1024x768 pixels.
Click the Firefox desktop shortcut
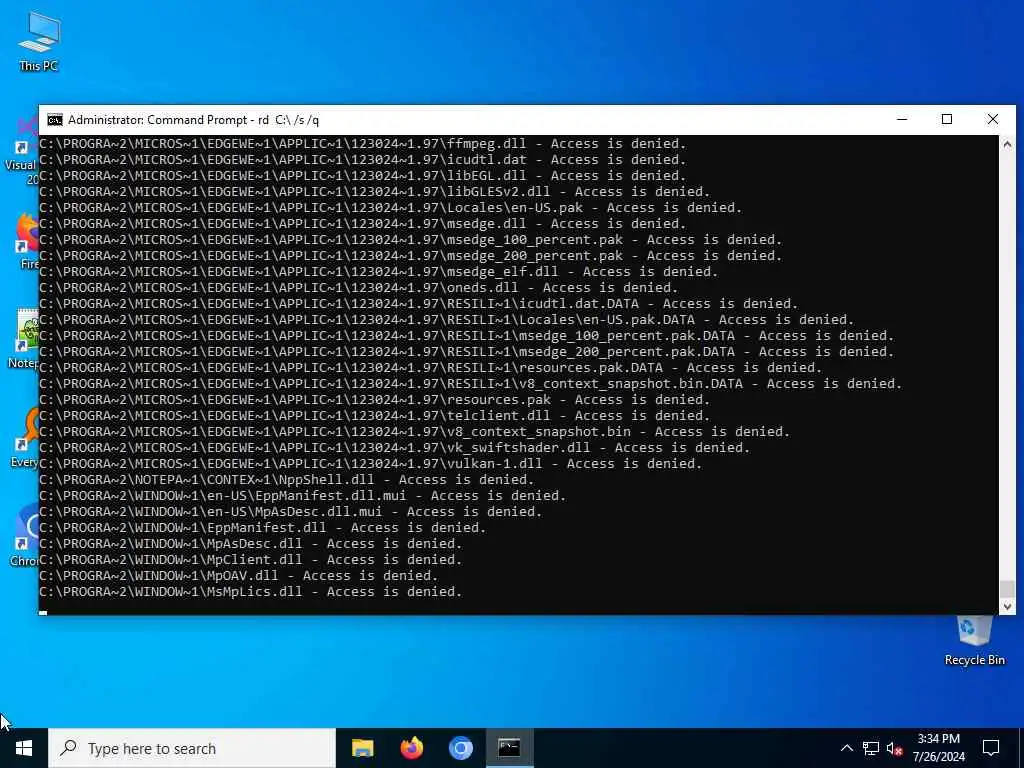pos(26,241)
